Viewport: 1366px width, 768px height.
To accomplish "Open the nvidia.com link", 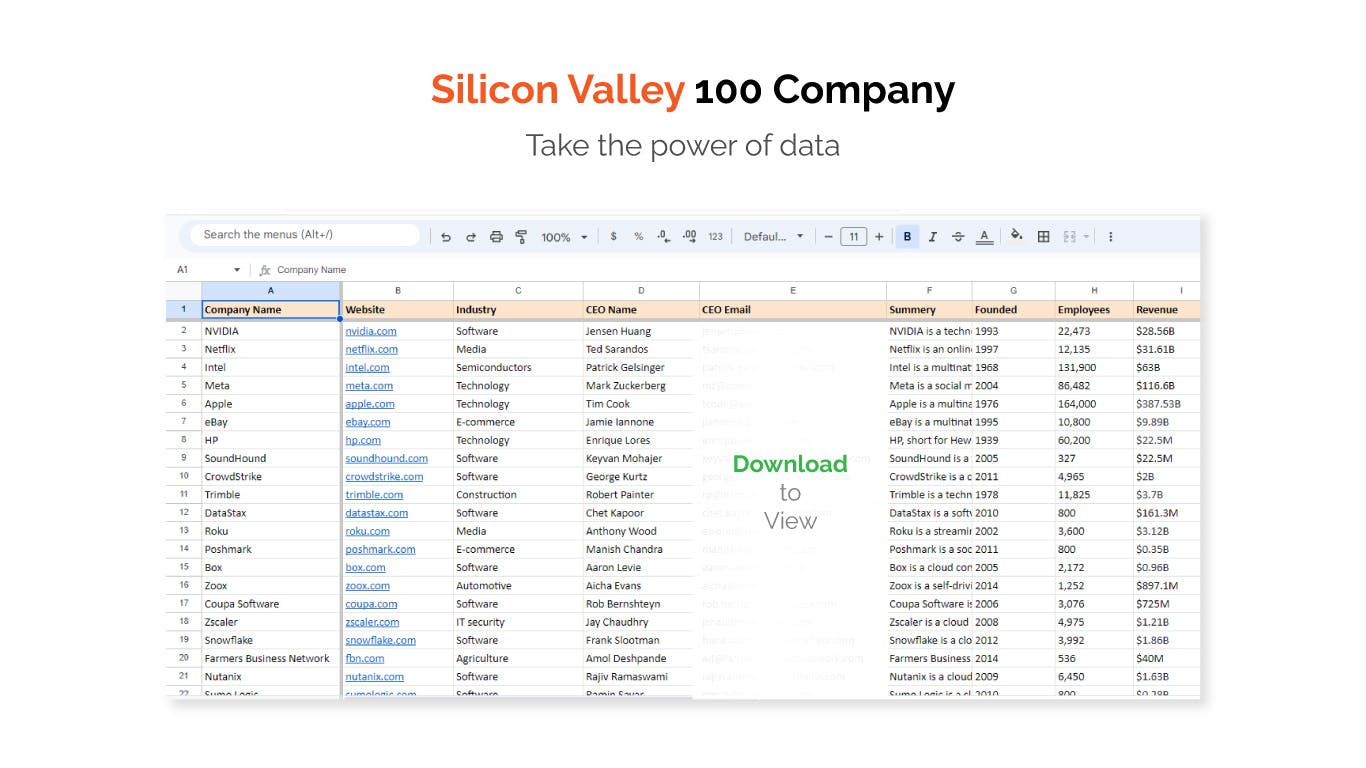I will 371,331.
